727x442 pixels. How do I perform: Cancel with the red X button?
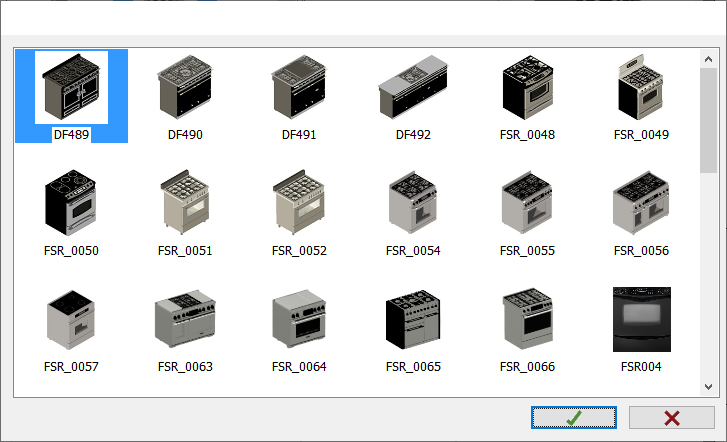tap(671, 418)
